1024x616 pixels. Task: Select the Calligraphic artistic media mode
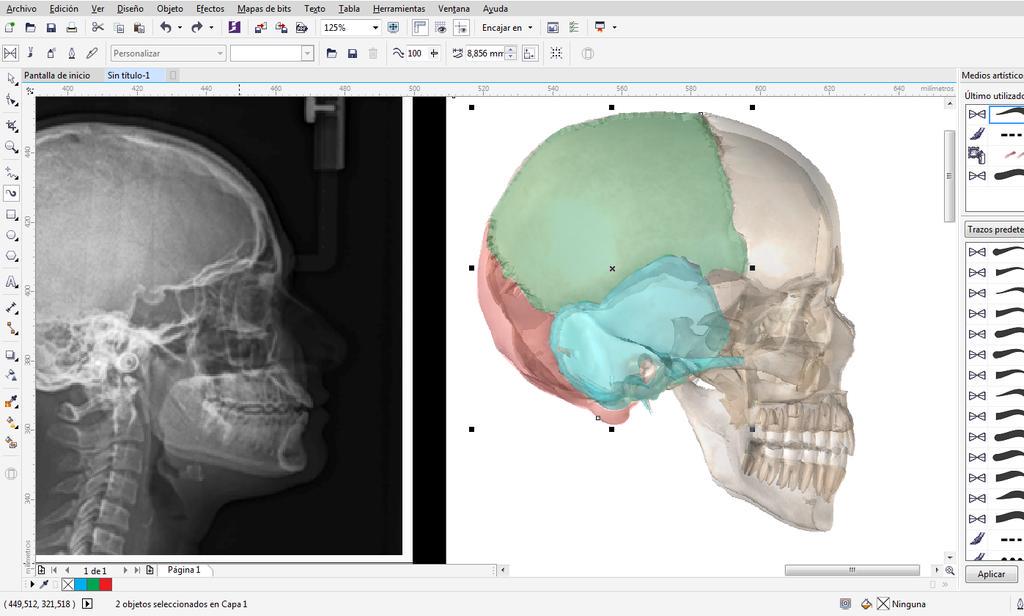point(72,53)
